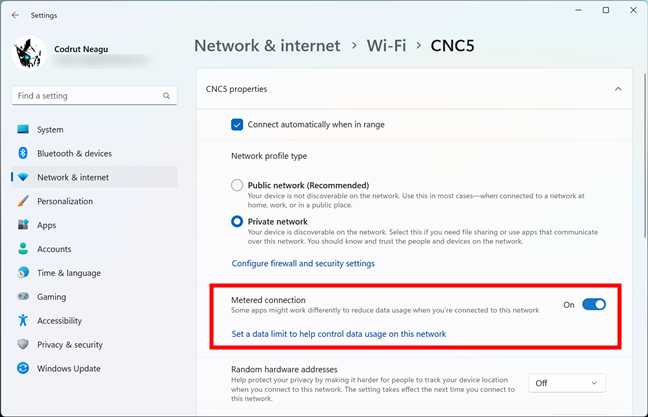Open Time & language via globe clock icon
Viewport: 648px width, 417px height.
pyautogui.click(x=23, y=272)
